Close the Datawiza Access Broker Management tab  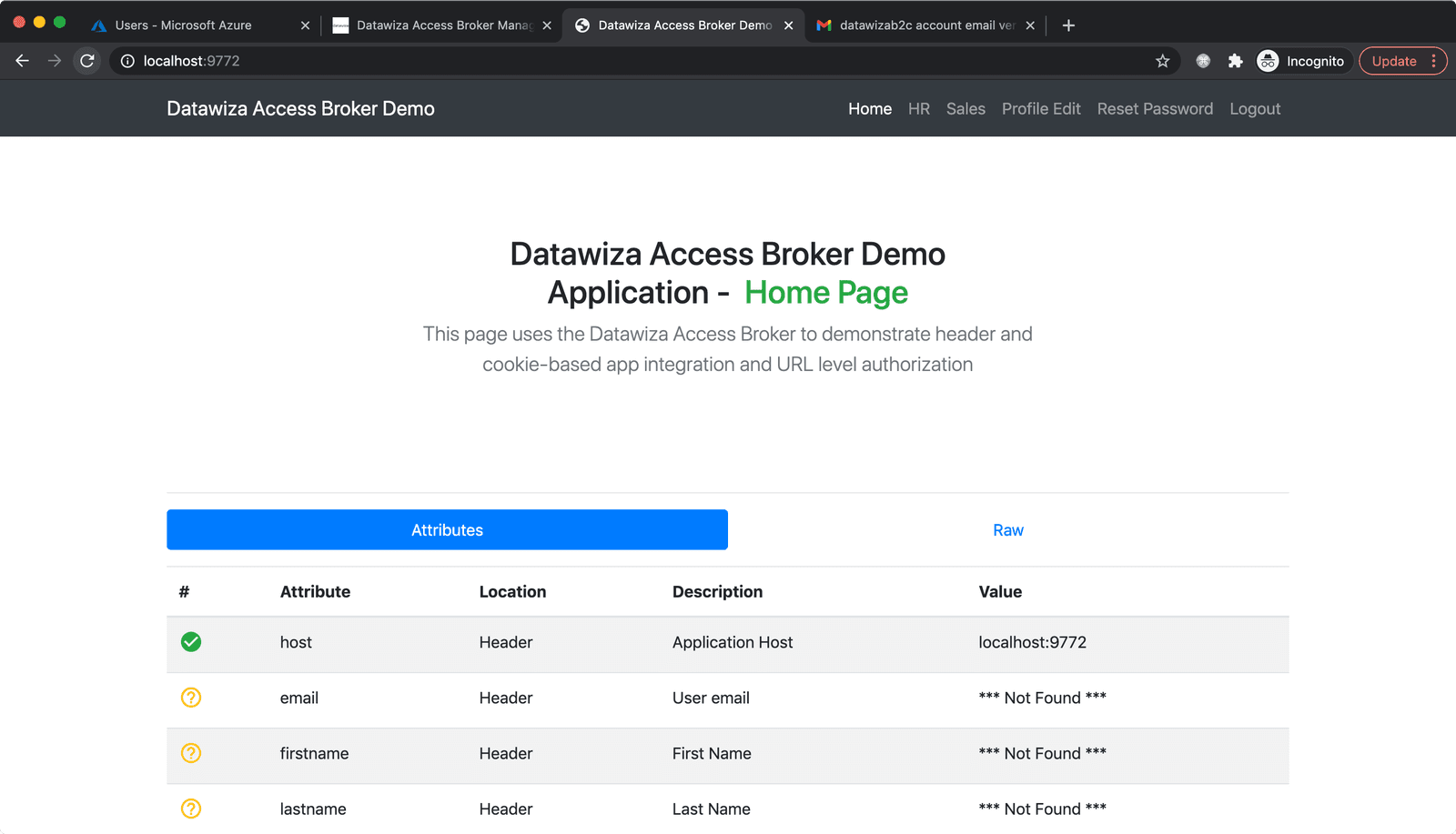point(547,25)
